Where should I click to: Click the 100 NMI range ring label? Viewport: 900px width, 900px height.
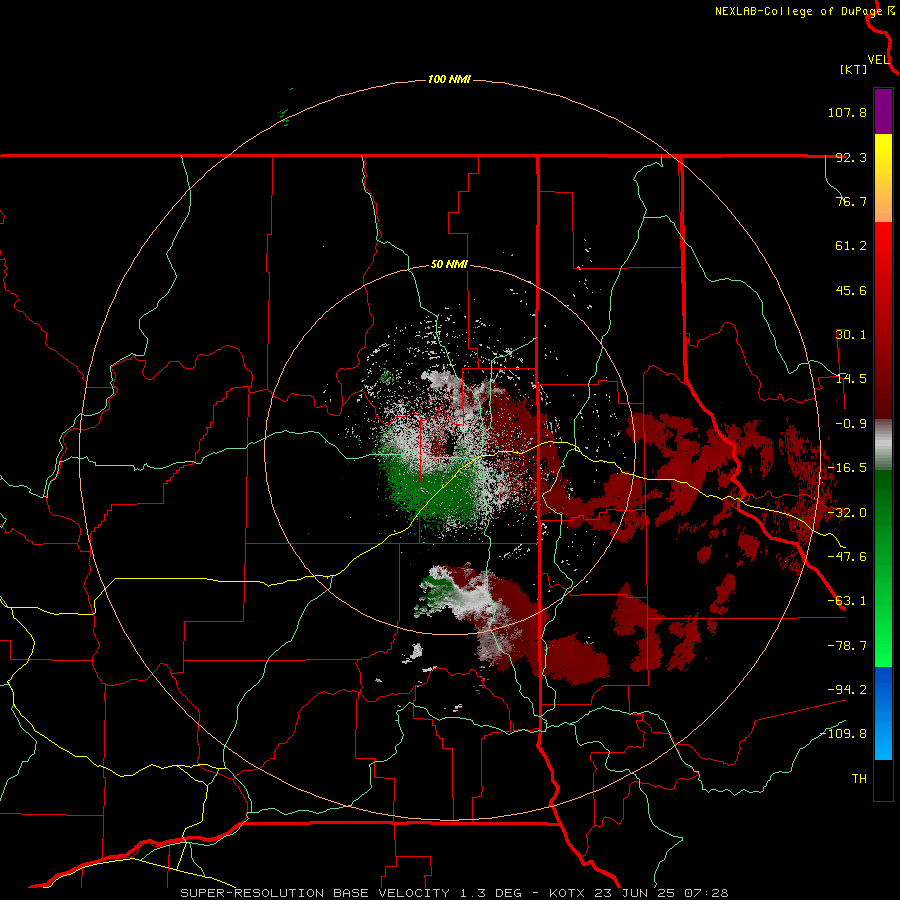tap(449, 79)
